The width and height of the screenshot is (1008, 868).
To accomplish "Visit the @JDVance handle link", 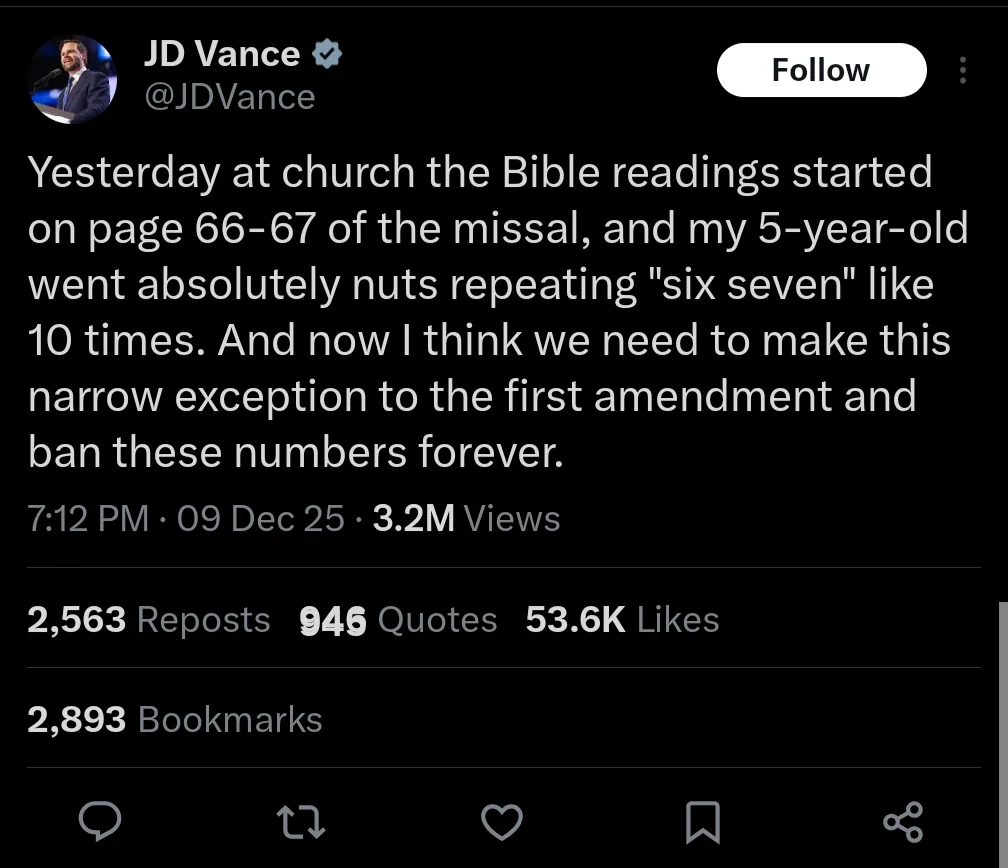I will tap(230, 97).
